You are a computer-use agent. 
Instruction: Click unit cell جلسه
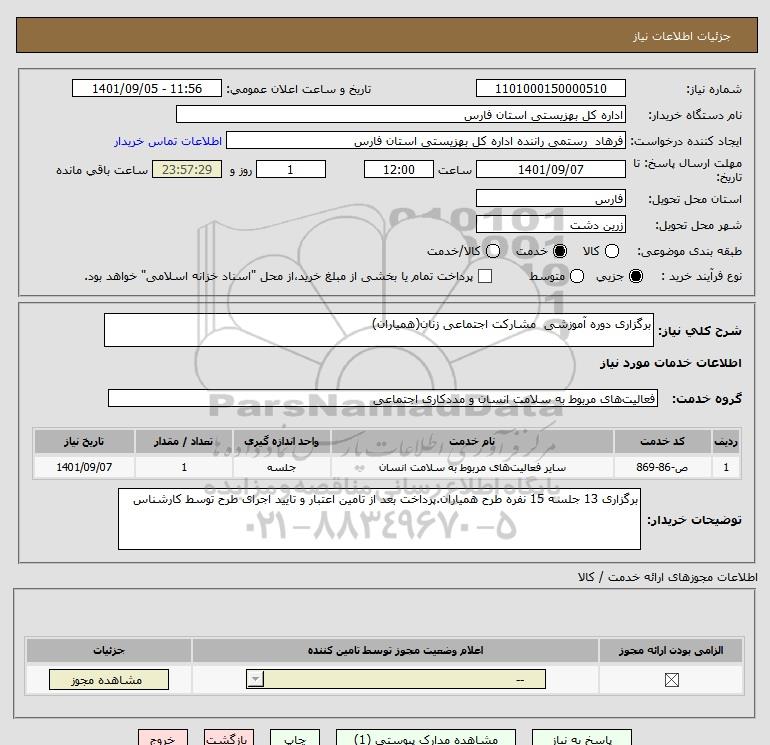281,468
